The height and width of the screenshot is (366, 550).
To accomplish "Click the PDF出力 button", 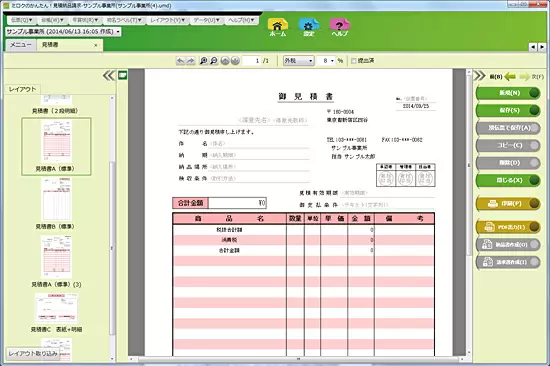I will coord(508,227).
